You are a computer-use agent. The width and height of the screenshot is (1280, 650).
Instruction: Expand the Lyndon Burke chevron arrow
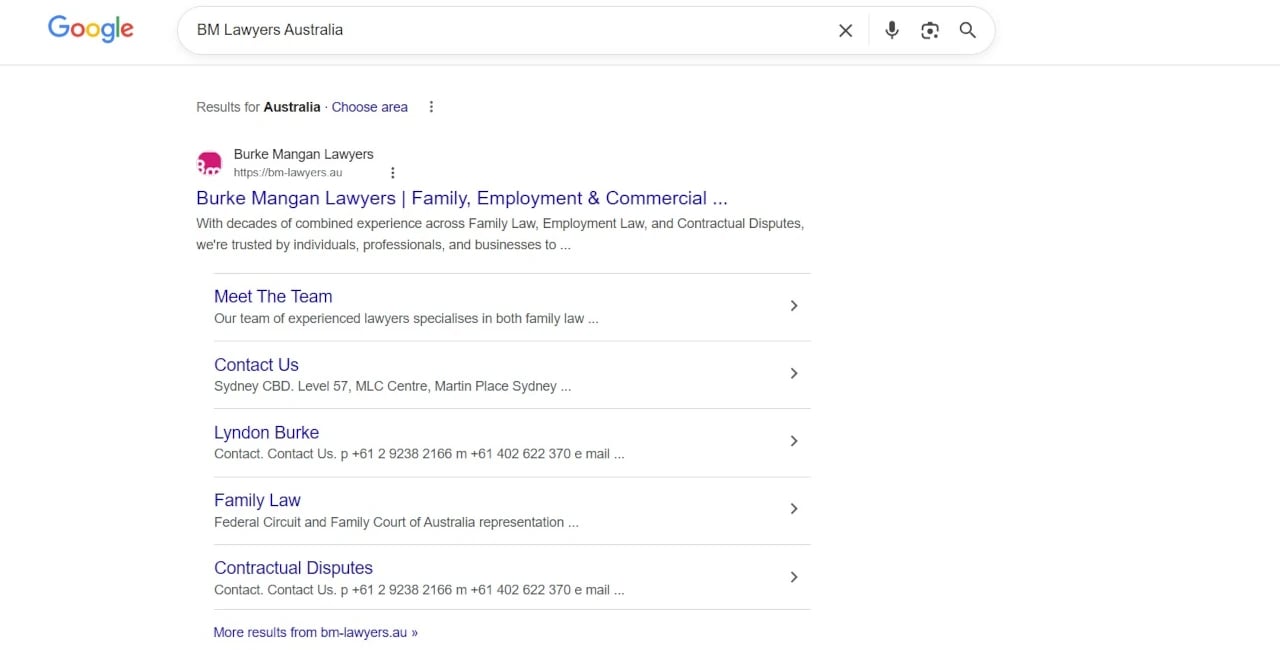point(794,441)
